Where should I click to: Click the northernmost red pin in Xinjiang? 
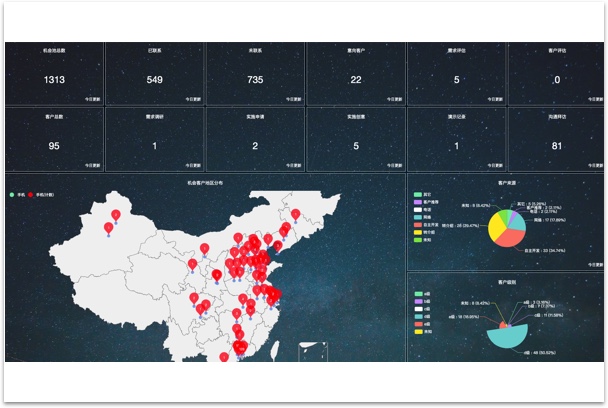(x=116, y=214)
